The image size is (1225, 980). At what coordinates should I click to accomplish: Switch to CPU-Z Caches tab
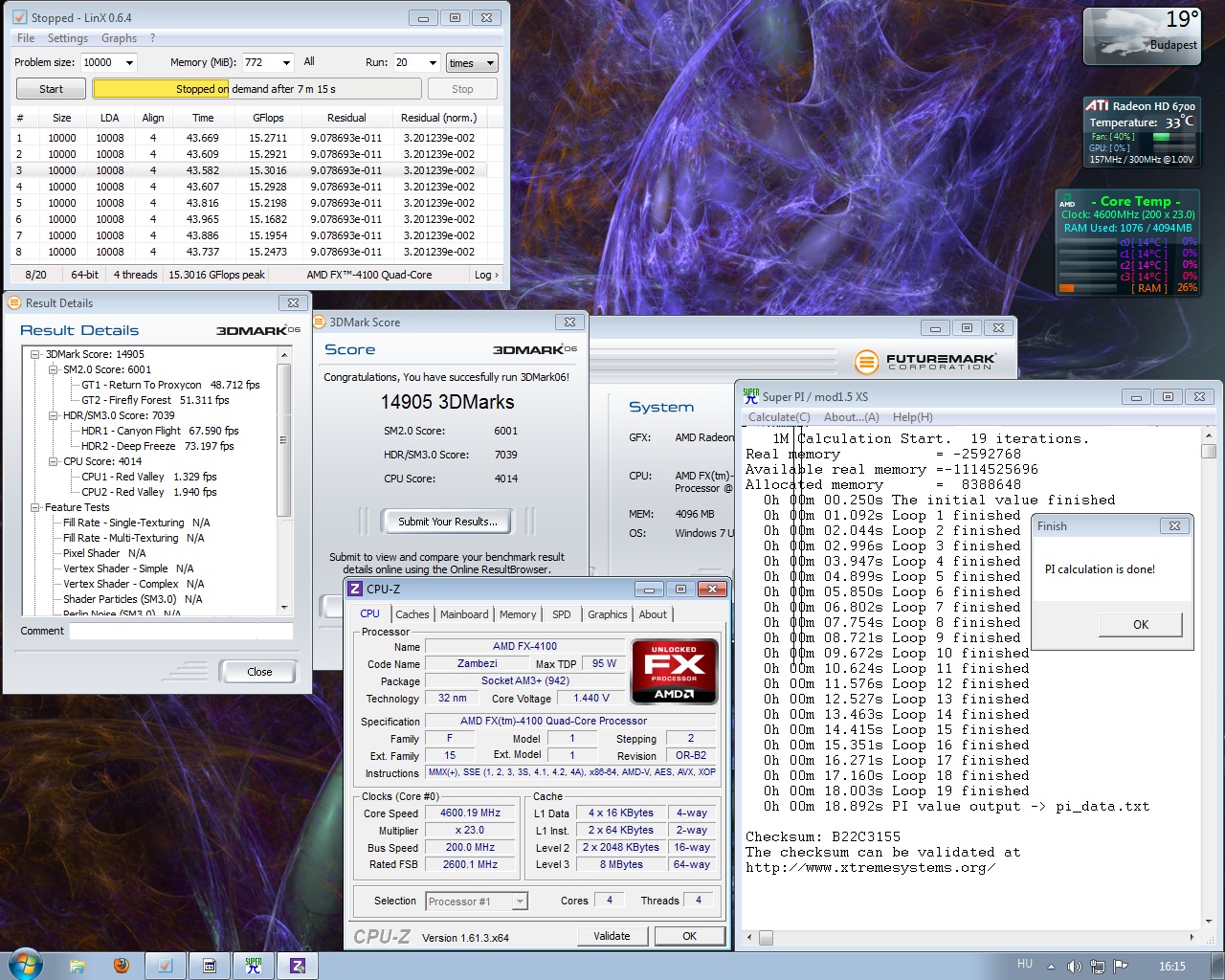[x=412, y=614]
